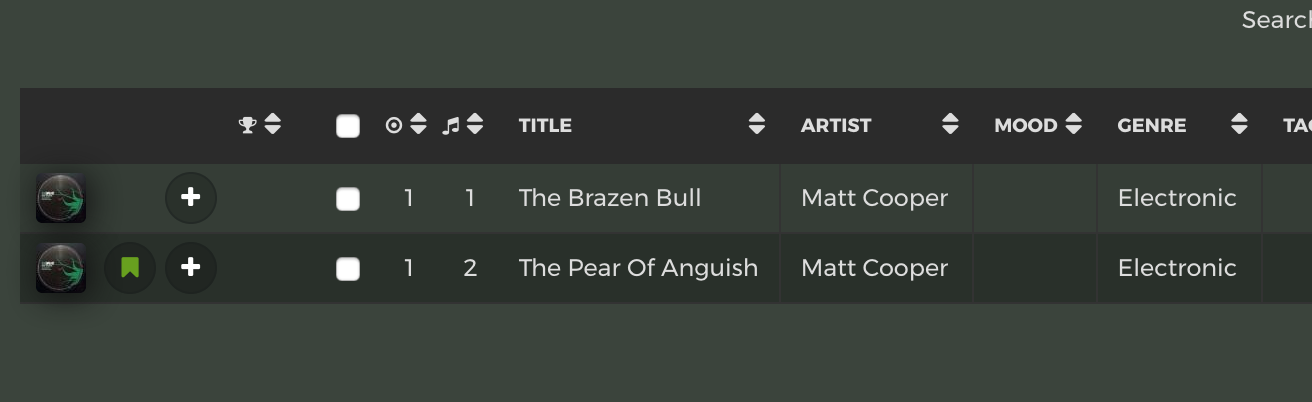
Task: Sort by Mood using its sort arrows
Action: tap(1074, 125)
